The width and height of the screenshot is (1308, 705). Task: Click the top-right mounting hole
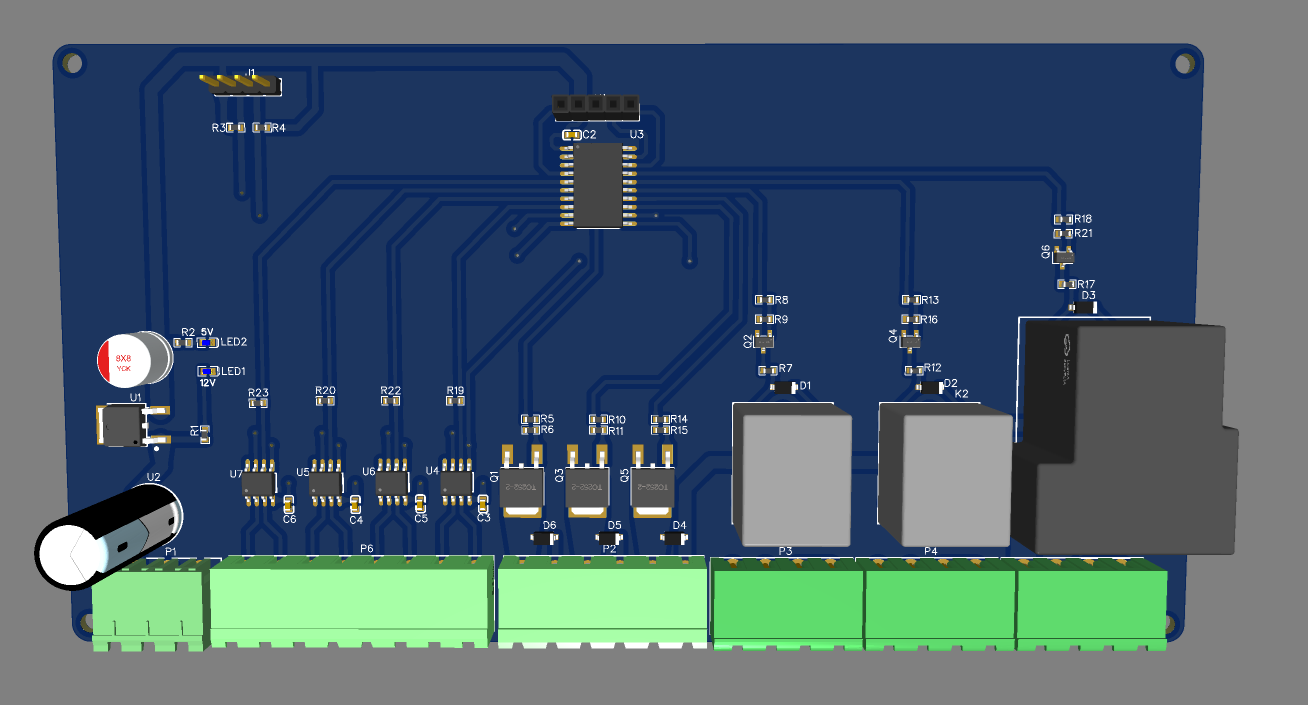click(1184, 64)
